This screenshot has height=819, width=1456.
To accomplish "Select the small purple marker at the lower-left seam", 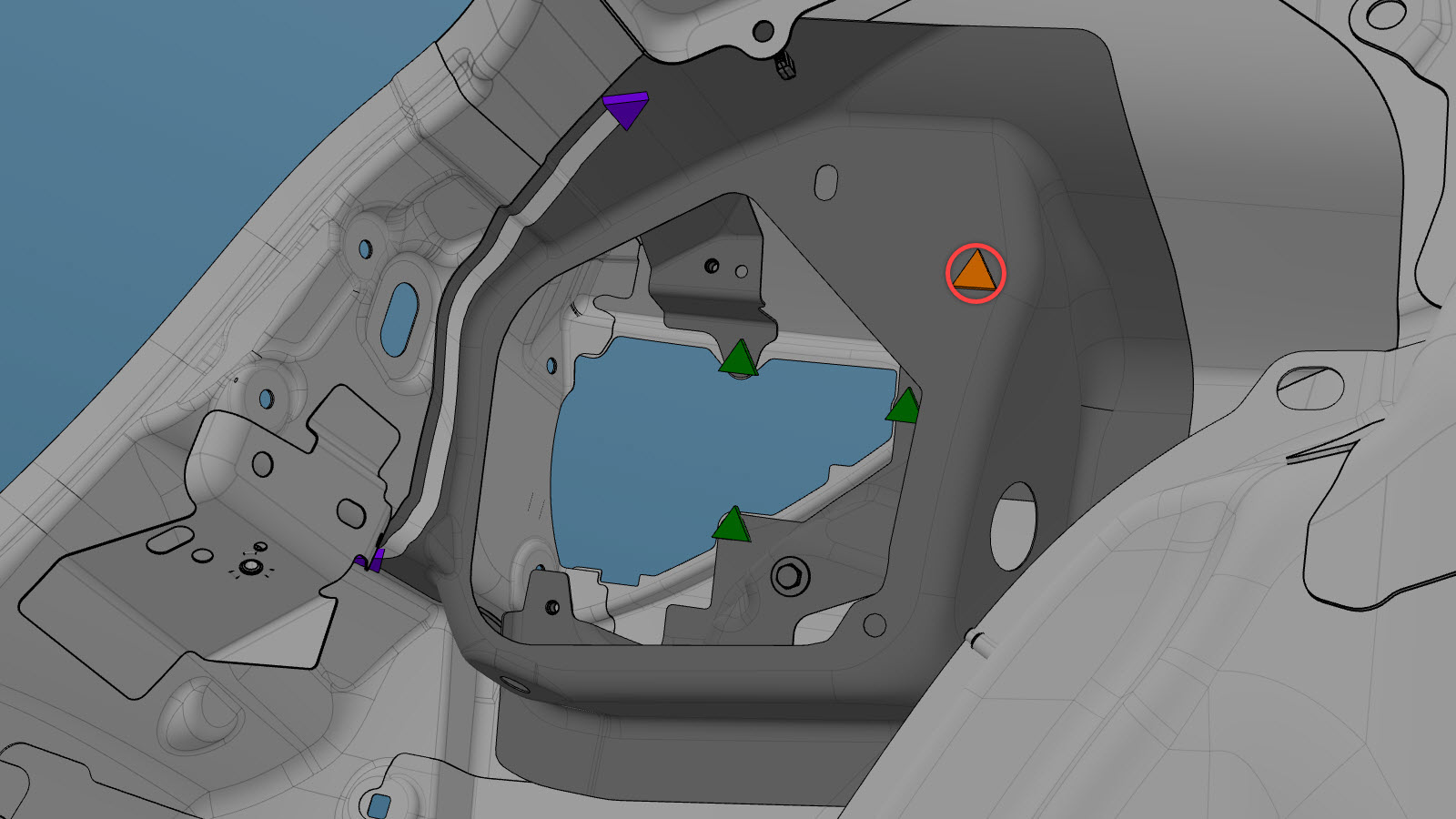I will (373, 561).
